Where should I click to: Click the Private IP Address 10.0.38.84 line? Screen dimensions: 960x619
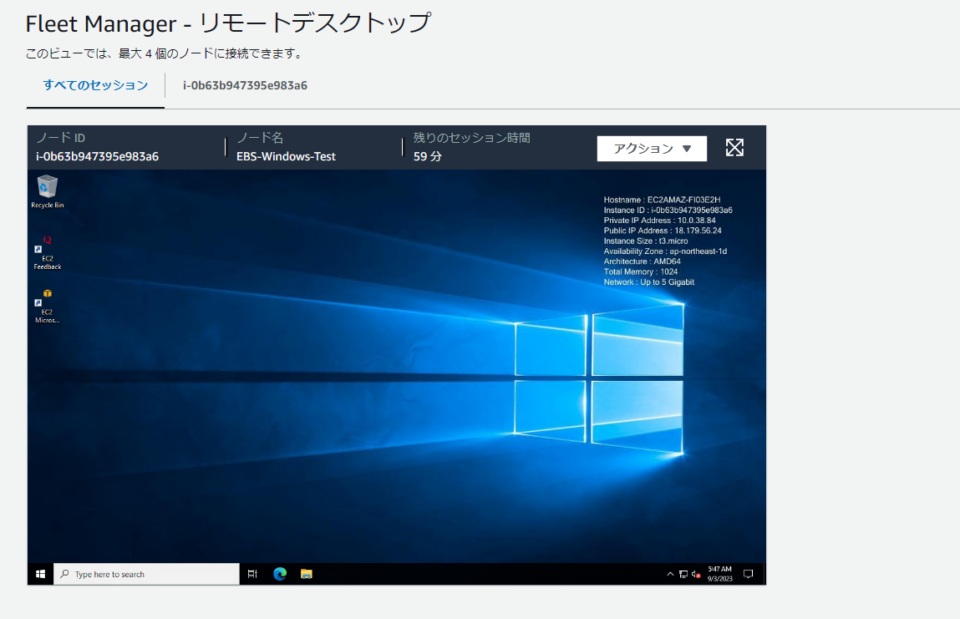tap(659, 220)
